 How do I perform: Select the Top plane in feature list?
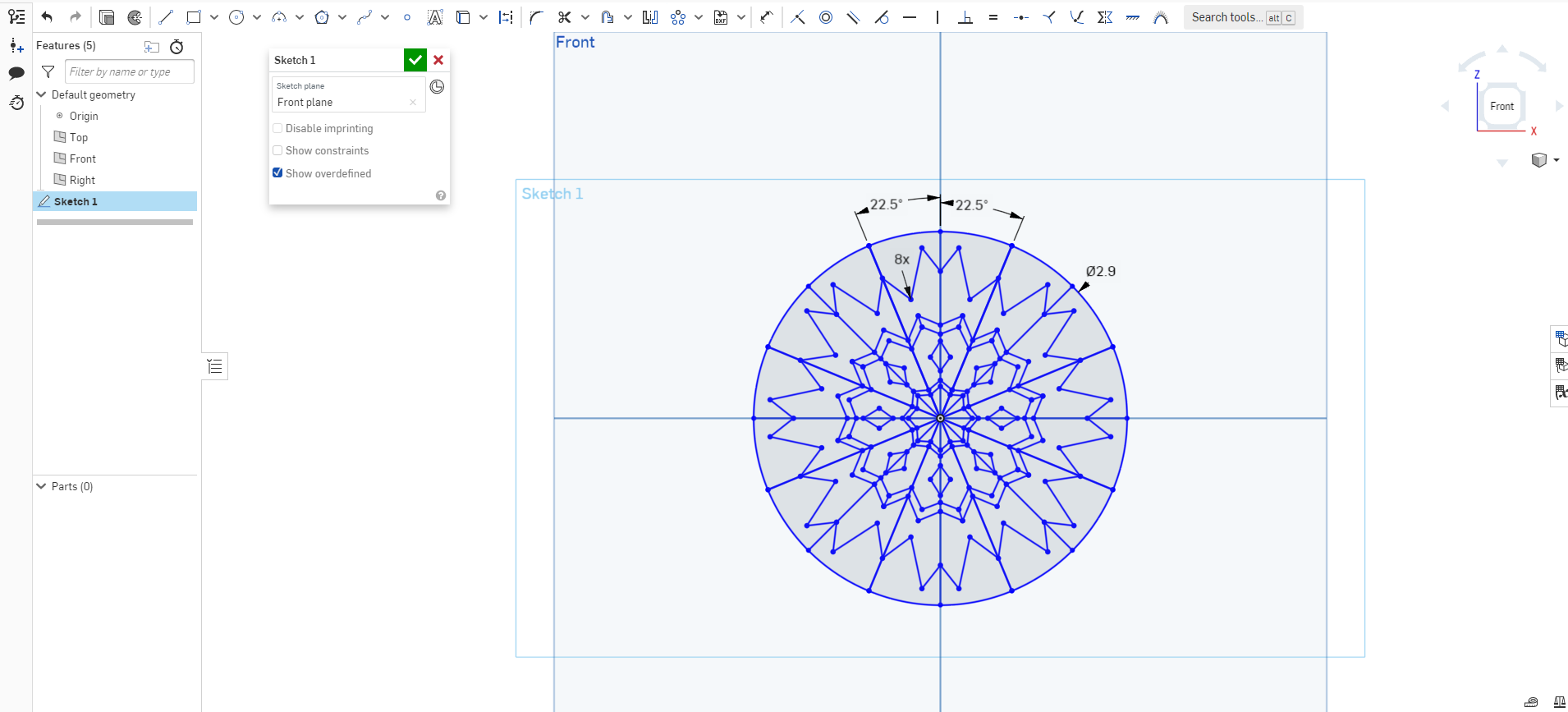tap(79, 137)
